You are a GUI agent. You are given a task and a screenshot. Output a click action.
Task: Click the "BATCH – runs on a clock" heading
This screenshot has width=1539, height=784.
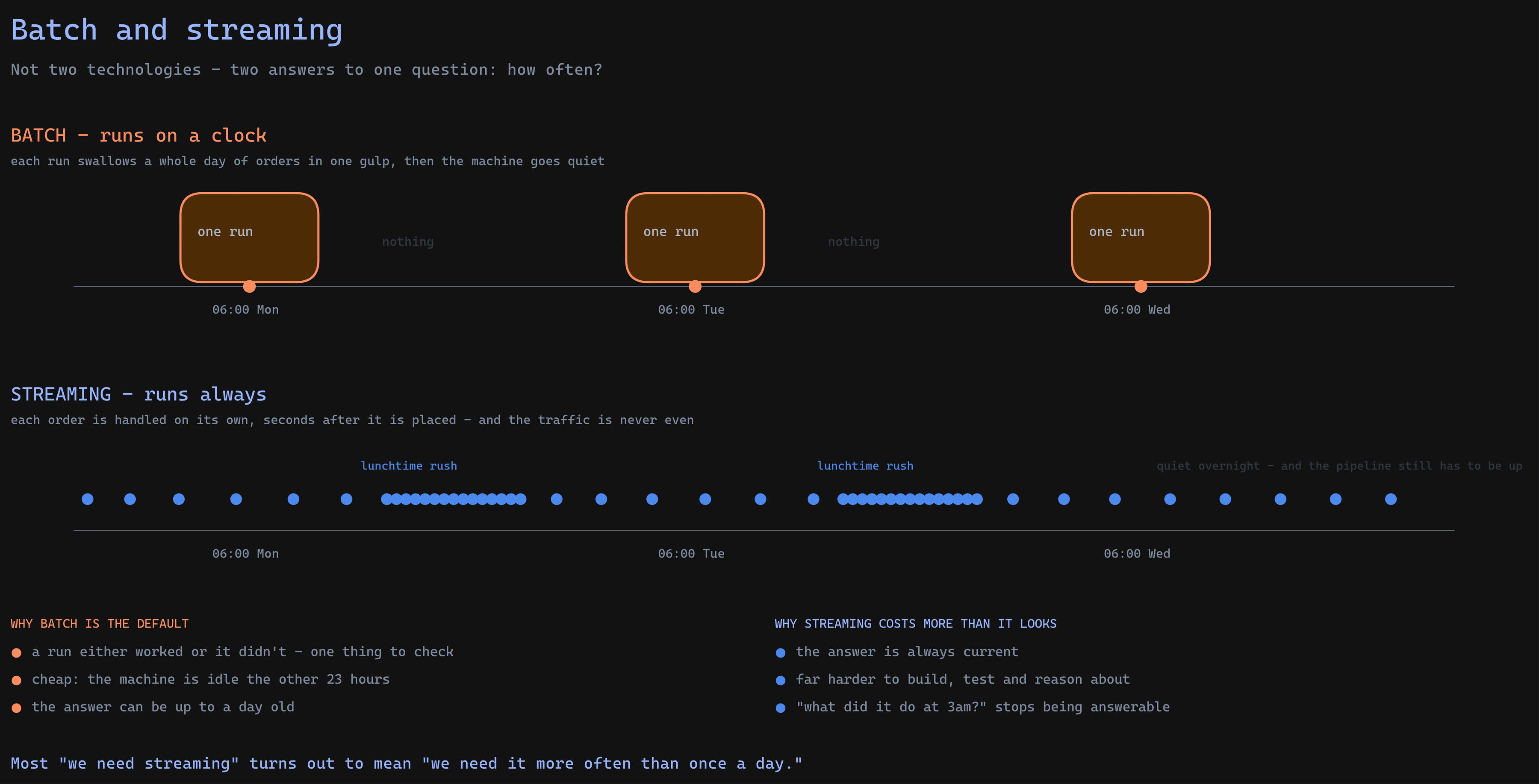tap(139, 135)
